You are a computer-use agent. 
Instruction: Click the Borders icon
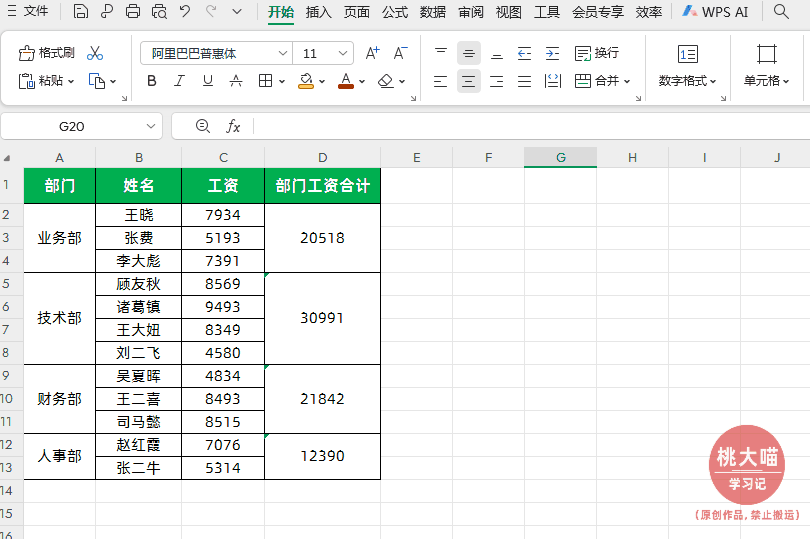pos(266,81)
